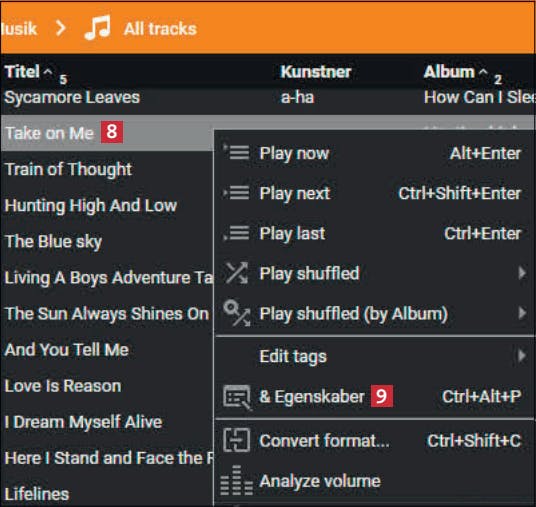Click the Play next list icon
Screen dimensions: 536x507
(236, 193)
